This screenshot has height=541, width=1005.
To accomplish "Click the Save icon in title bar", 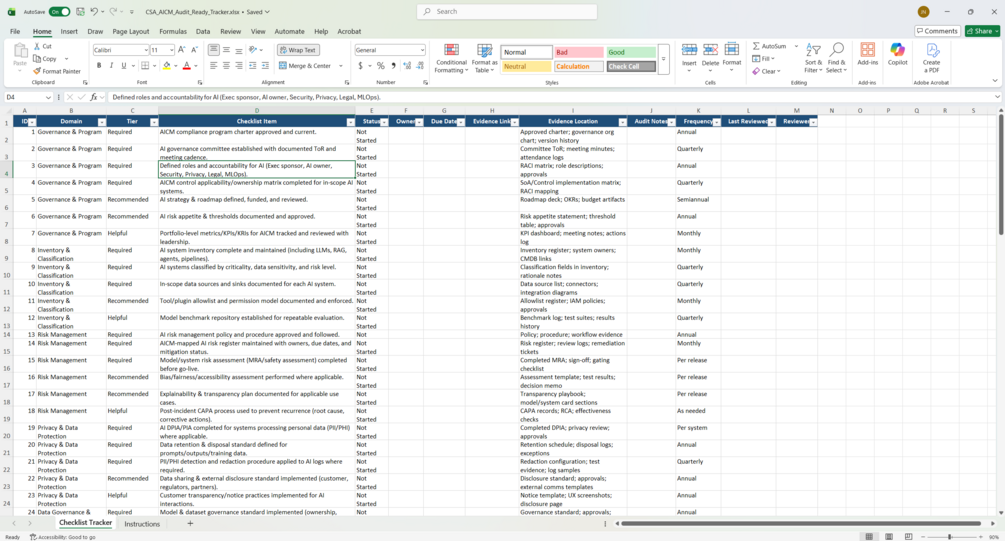I will (80, 12).
